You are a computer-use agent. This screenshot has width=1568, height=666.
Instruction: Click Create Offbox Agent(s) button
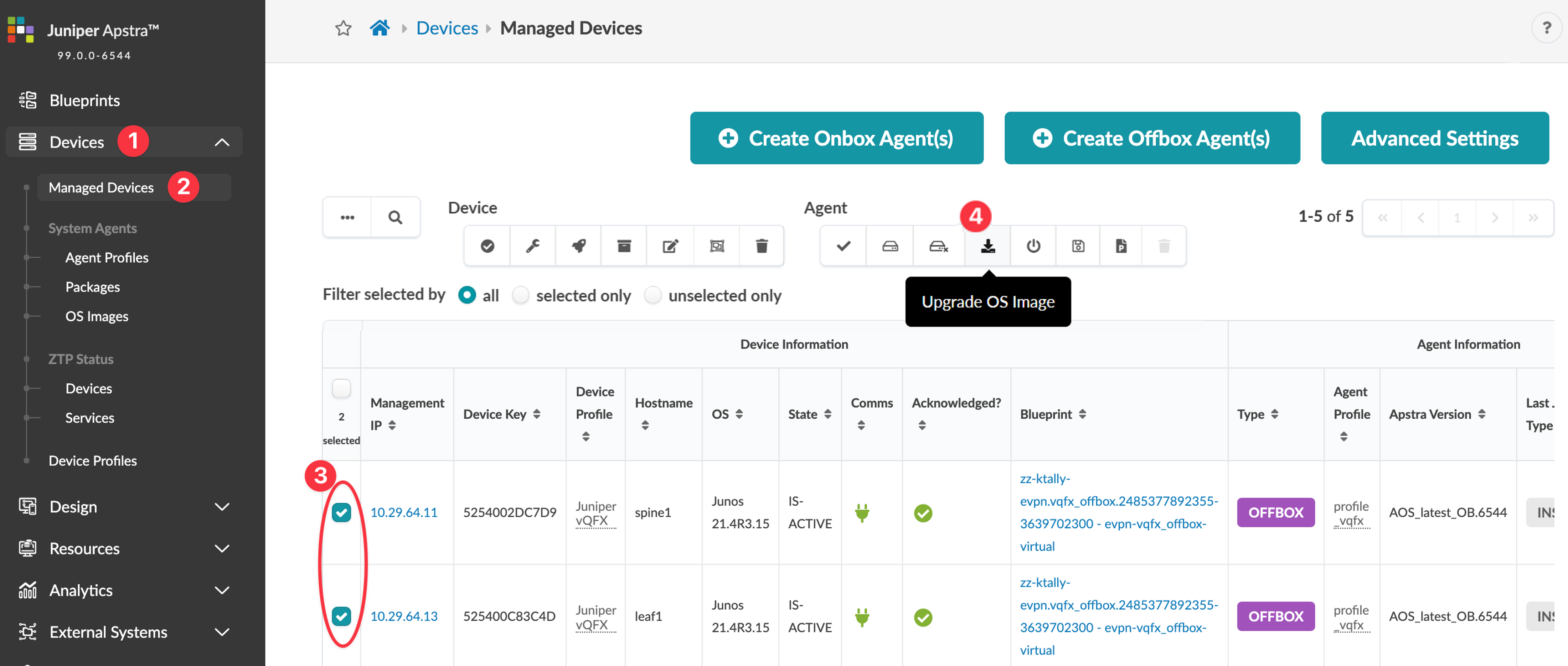pyautogui.click(x=1152, y=138)
